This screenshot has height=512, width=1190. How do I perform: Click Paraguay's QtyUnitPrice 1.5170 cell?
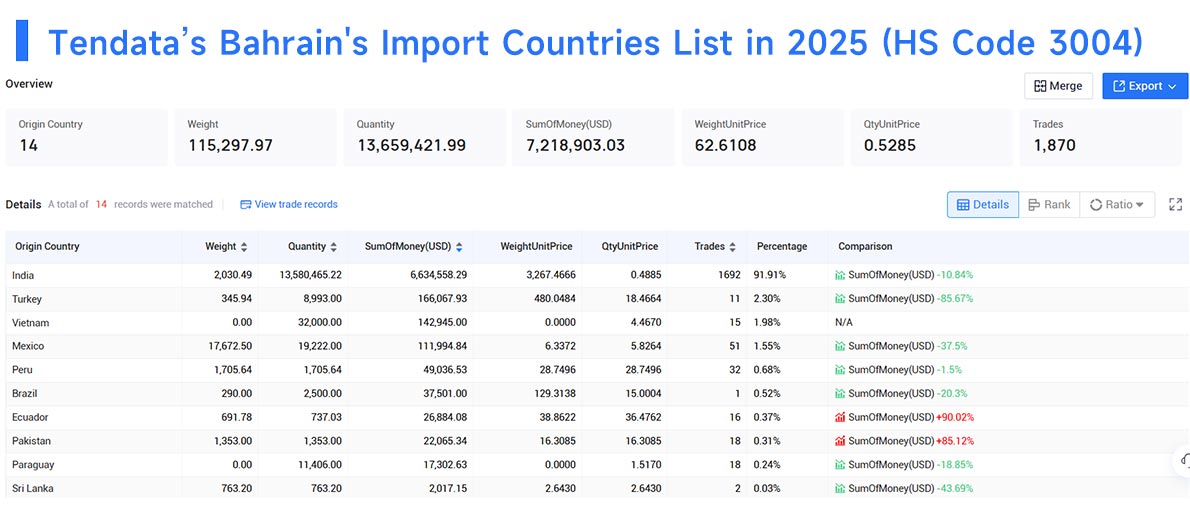tap(650, 464)
